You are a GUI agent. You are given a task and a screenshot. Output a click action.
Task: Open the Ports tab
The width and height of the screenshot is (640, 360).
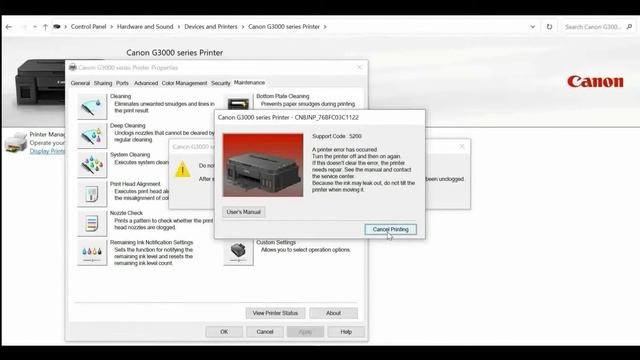click(122, 83)
